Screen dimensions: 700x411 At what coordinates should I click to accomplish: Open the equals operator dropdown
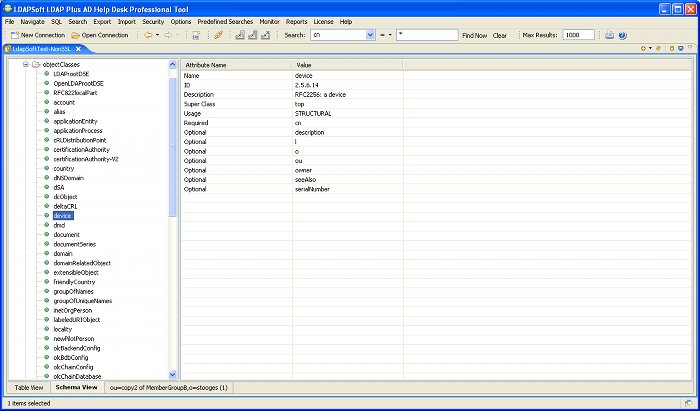point(390,35)
